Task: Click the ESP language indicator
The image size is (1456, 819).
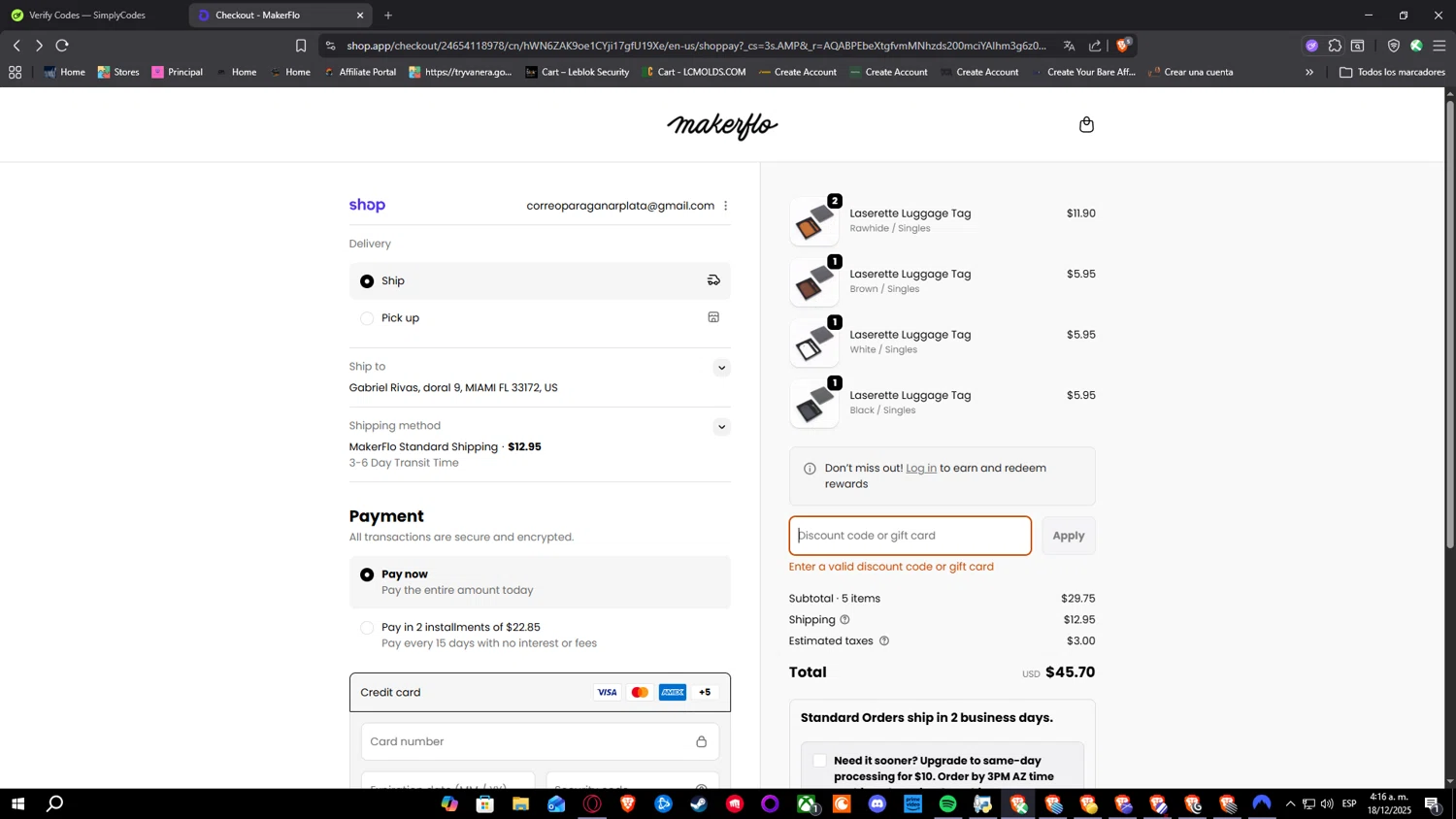Action: (x=1349, y=804)
